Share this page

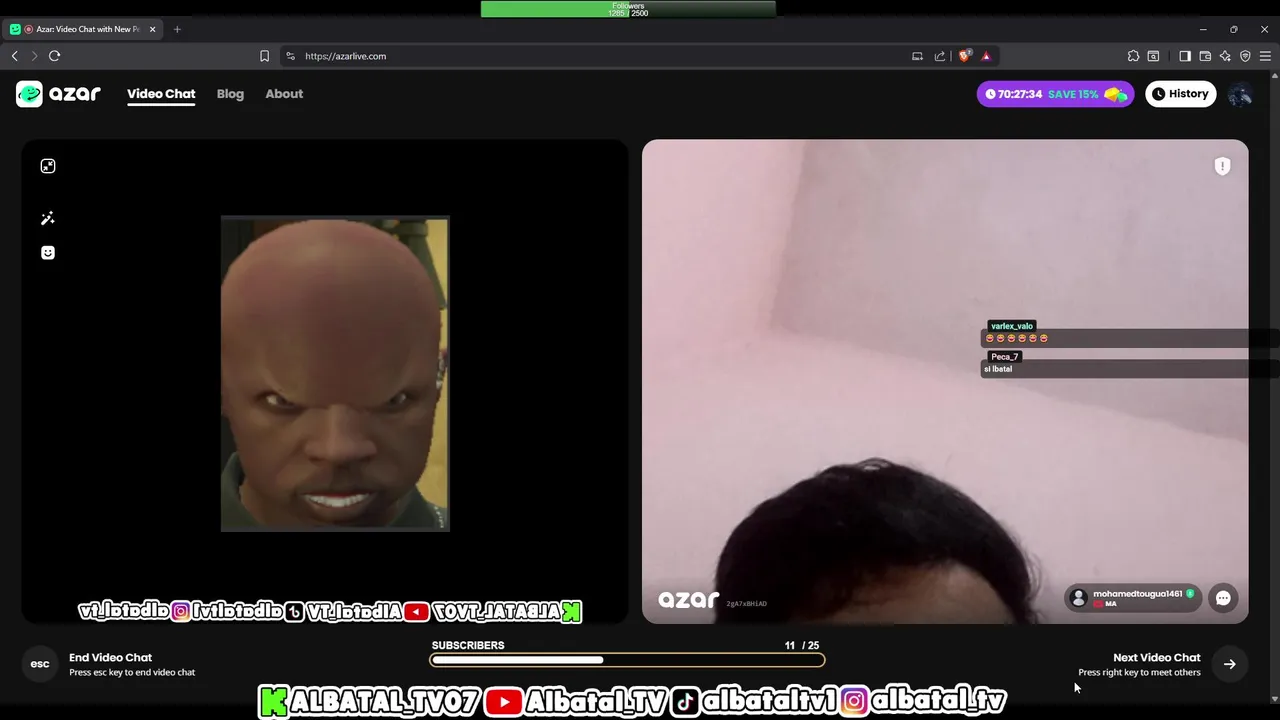(x=940, y=56)
